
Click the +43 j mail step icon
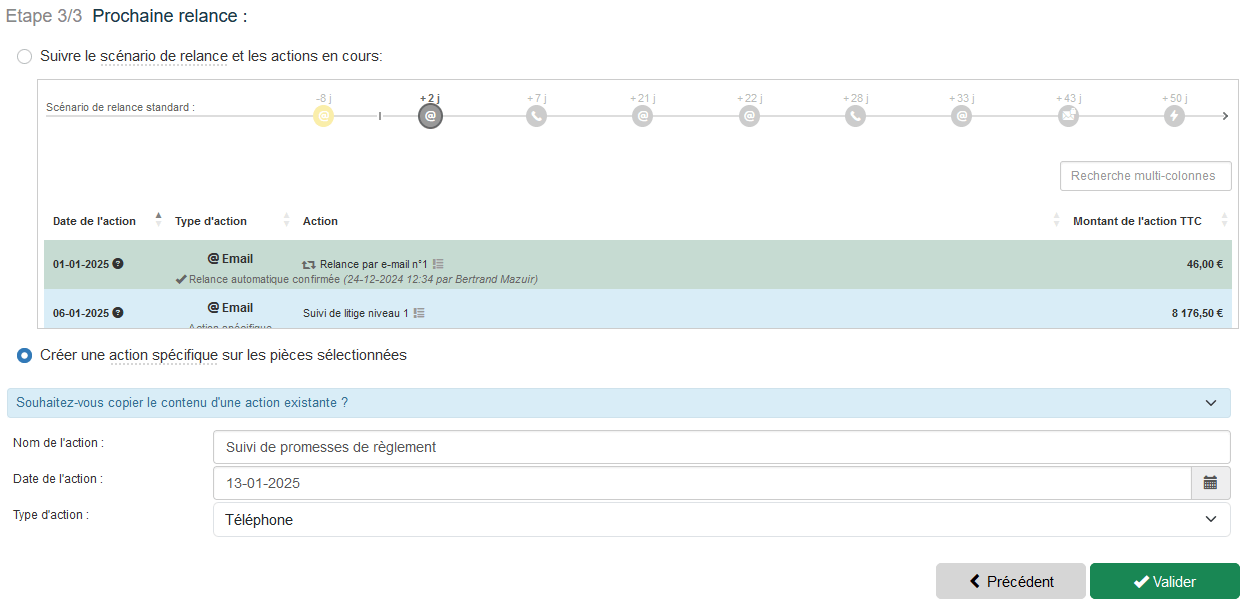[x=1068, y=116]
